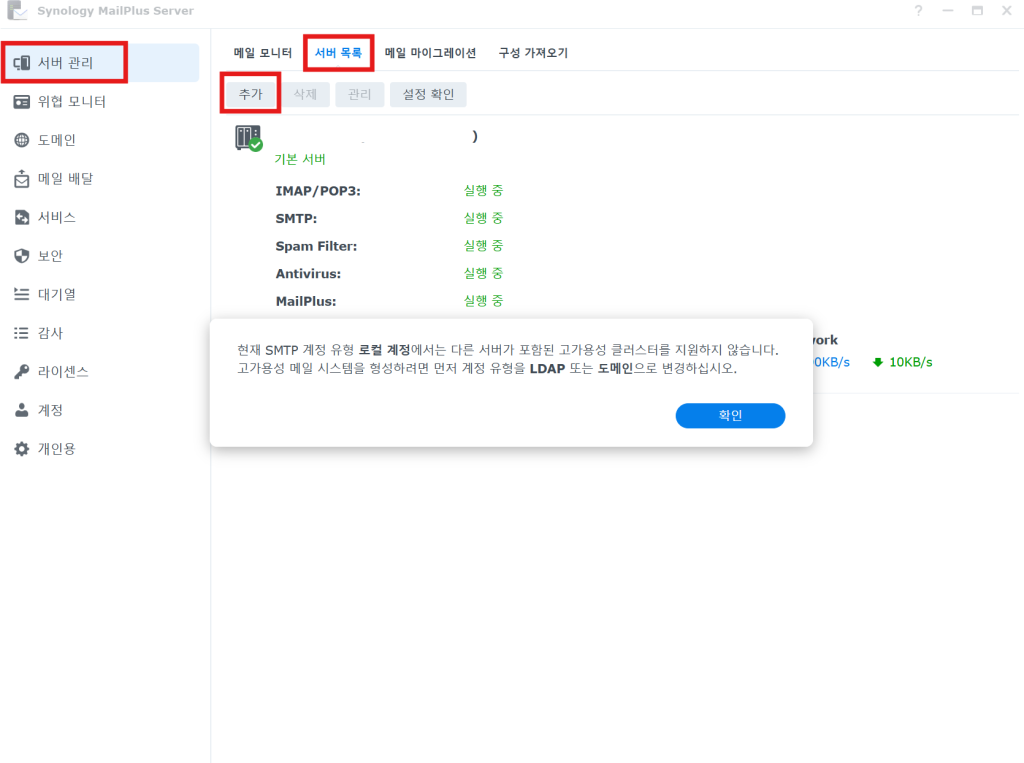The image size is (1024, 763).
Task: Click the mailbox icon next to 메일 배달
Action: pyautogui.click(x=22, y=178)
